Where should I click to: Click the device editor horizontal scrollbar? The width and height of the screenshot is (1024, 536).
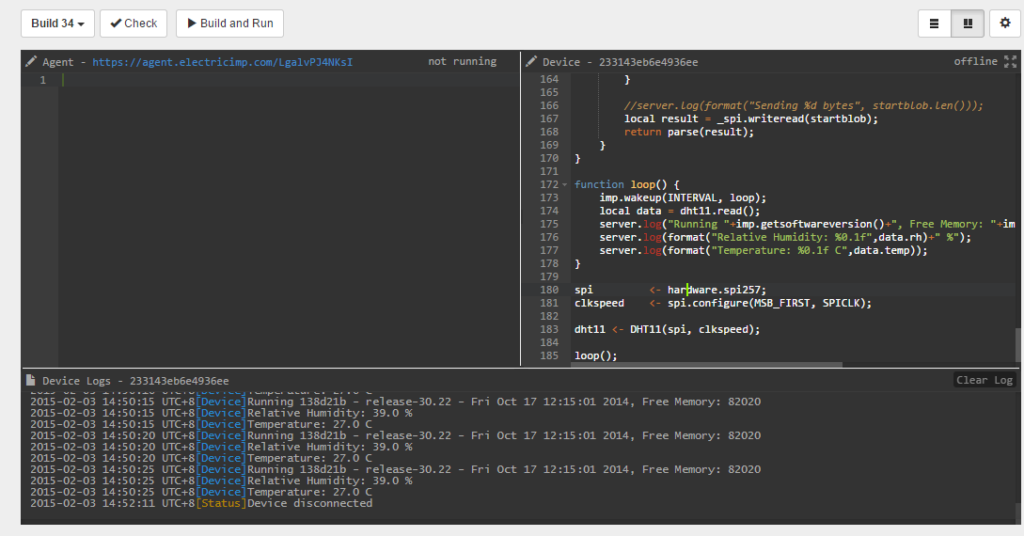click(x=706, y=364)
